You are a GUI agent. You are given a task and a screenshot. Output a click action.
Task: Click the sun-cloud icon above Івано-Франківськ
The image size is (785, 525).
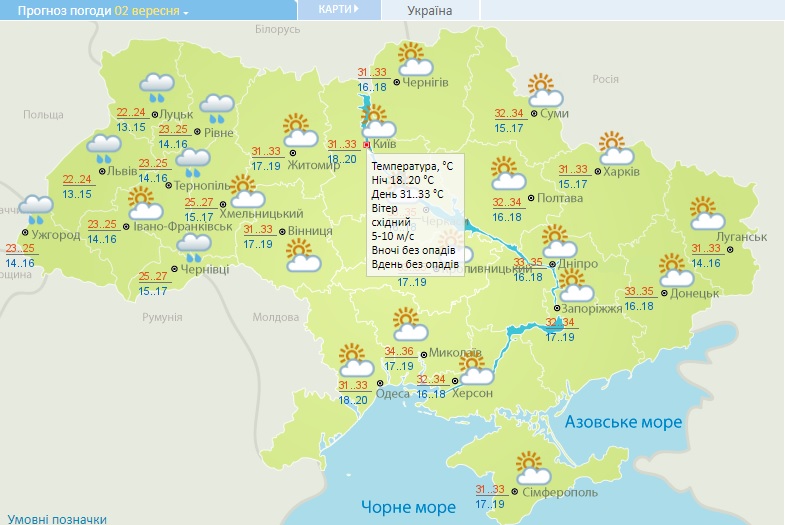click(x=145, y=203)
